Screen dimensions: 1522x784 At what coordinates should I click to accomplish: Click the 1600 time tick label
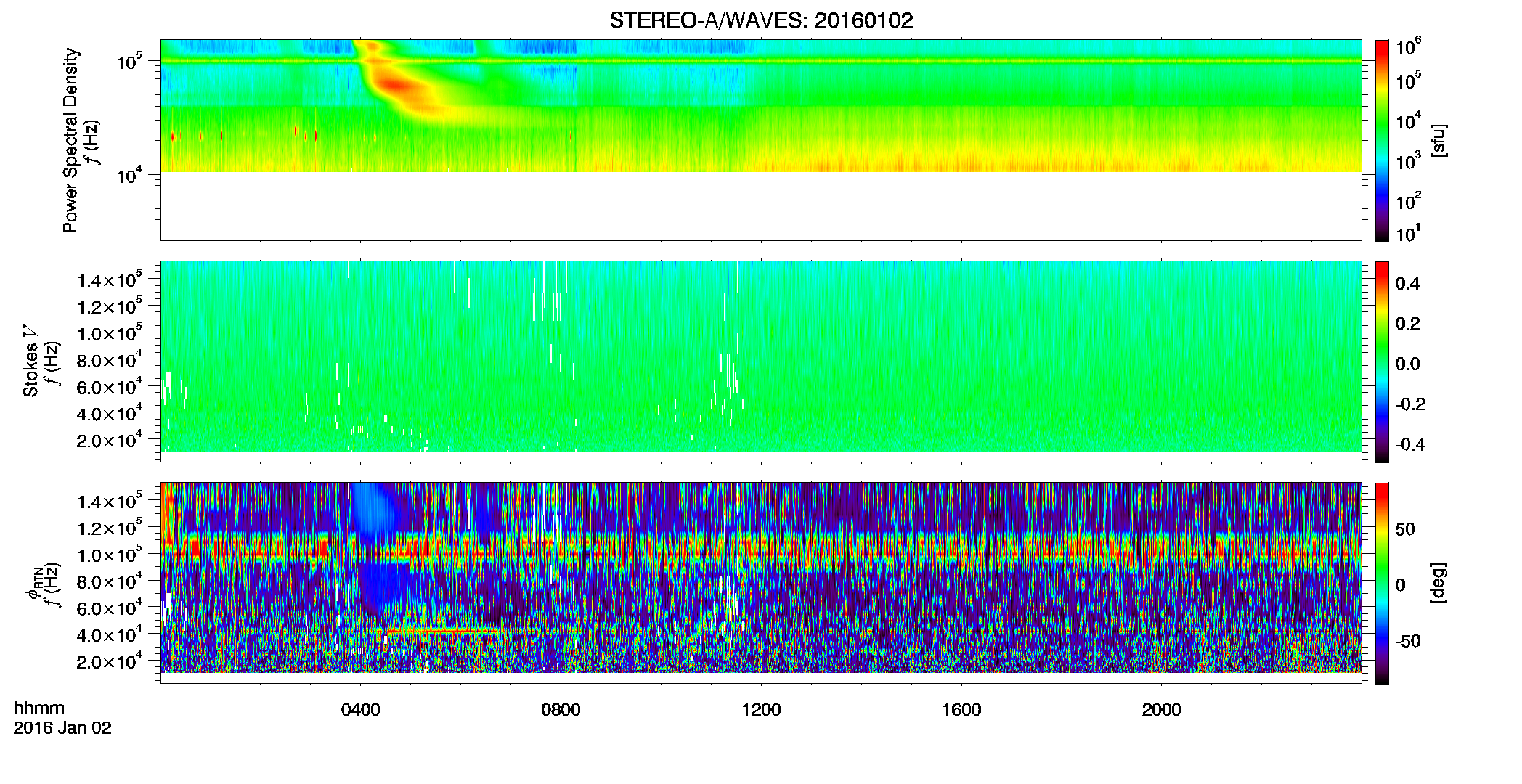coord(961,710)
